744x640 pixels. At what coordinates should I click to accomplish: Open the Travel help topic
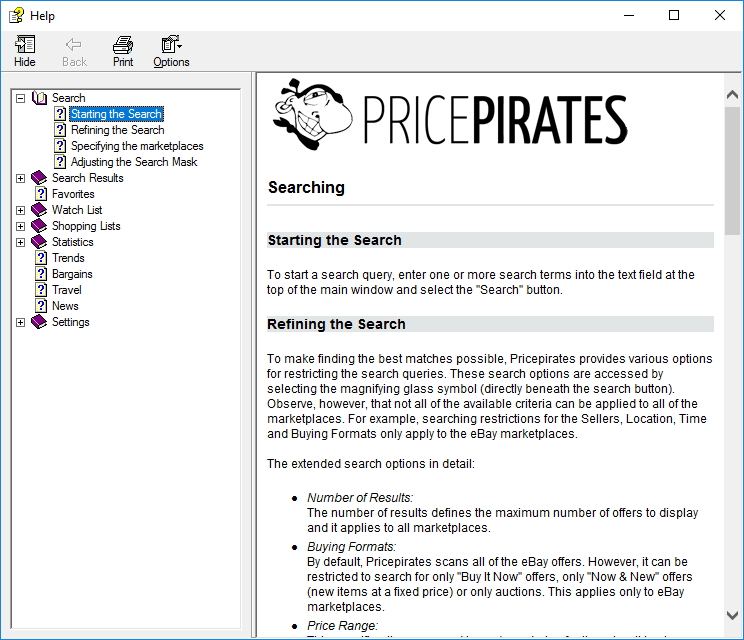point(67,290)
